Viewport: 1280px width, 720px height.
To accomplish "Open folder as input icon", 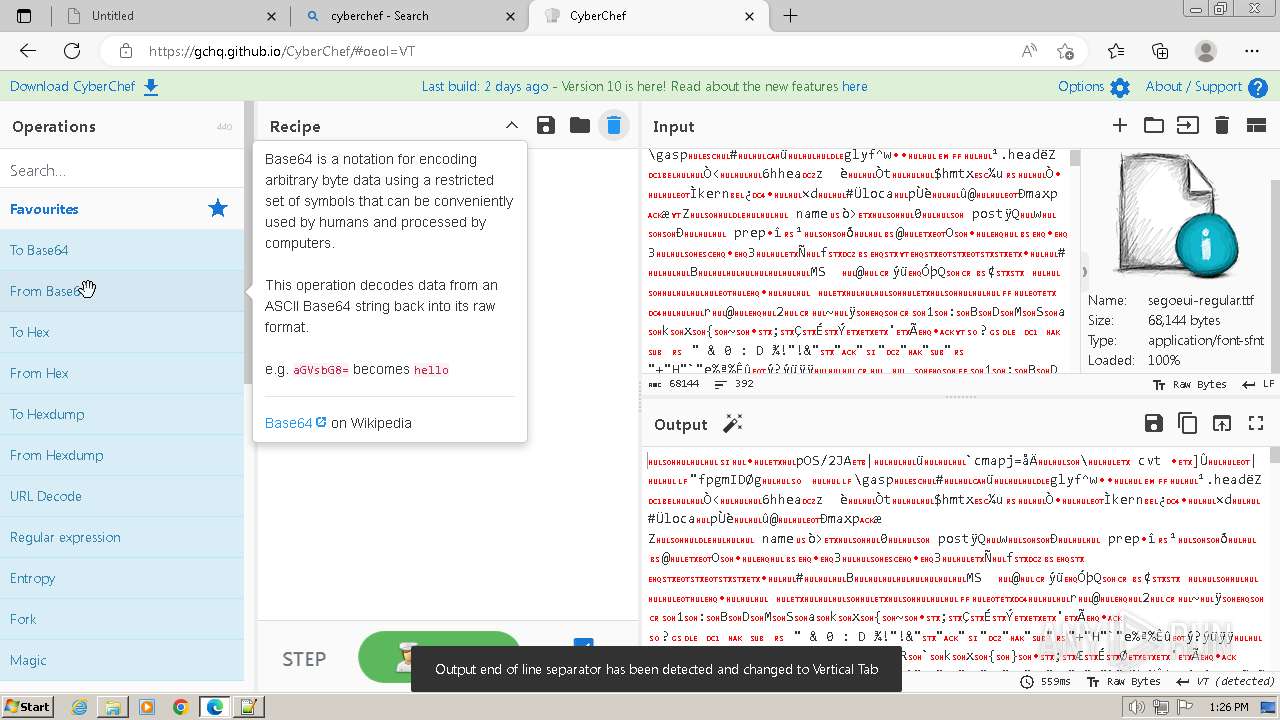I will 1154,125.
